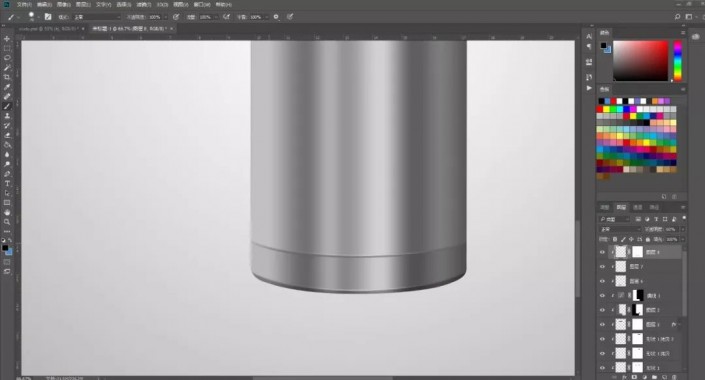
Task: Open the brush opacity slider dropdown
Action: point(166,17)
